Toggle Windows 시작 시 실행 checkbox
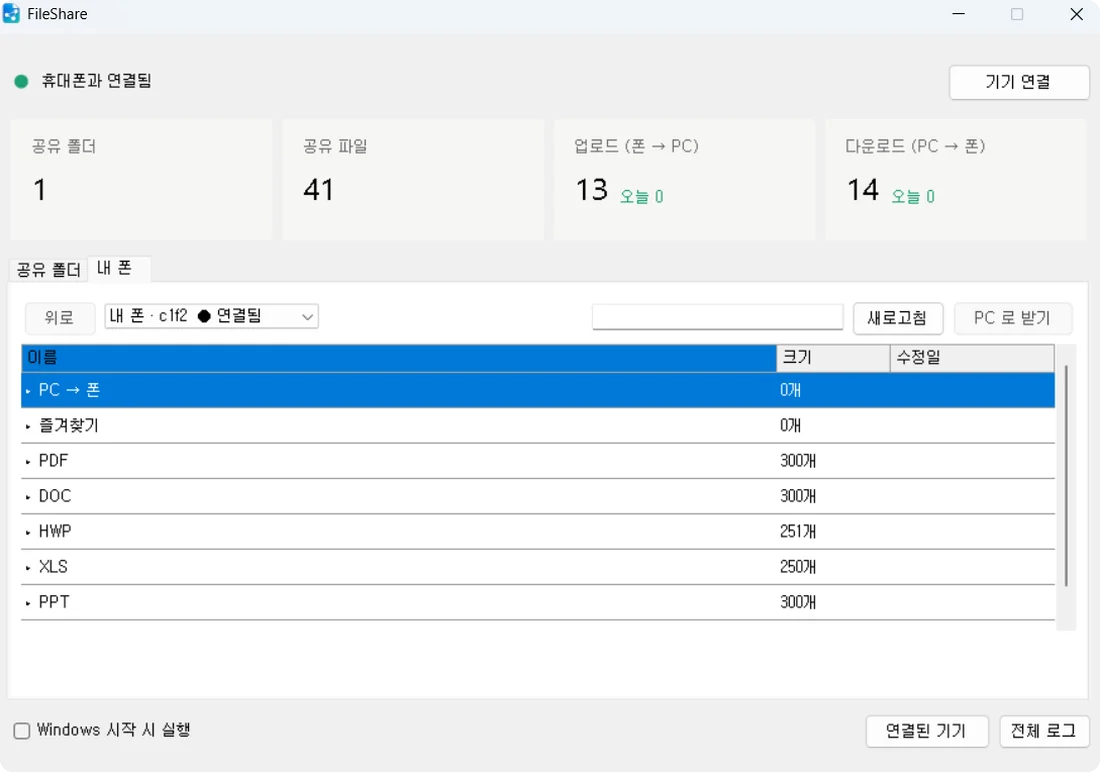 coord(22,731)
